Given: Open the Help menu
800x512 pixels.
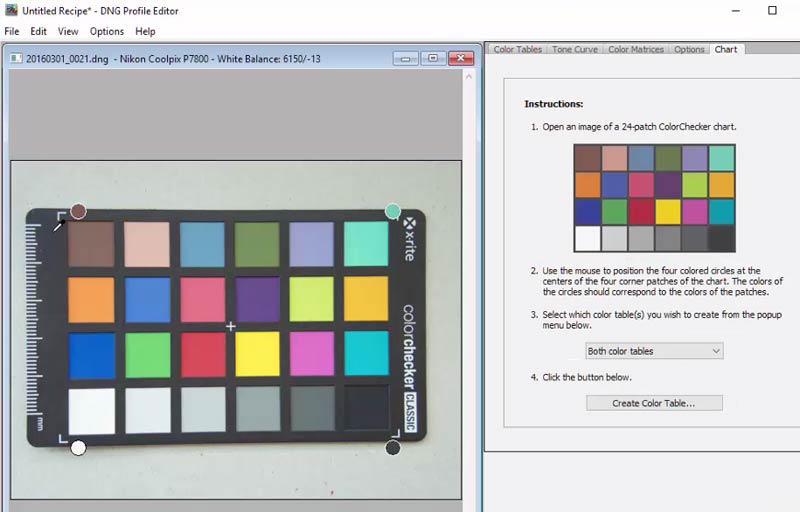Looking at the screenshot, I should click(145, 31).
